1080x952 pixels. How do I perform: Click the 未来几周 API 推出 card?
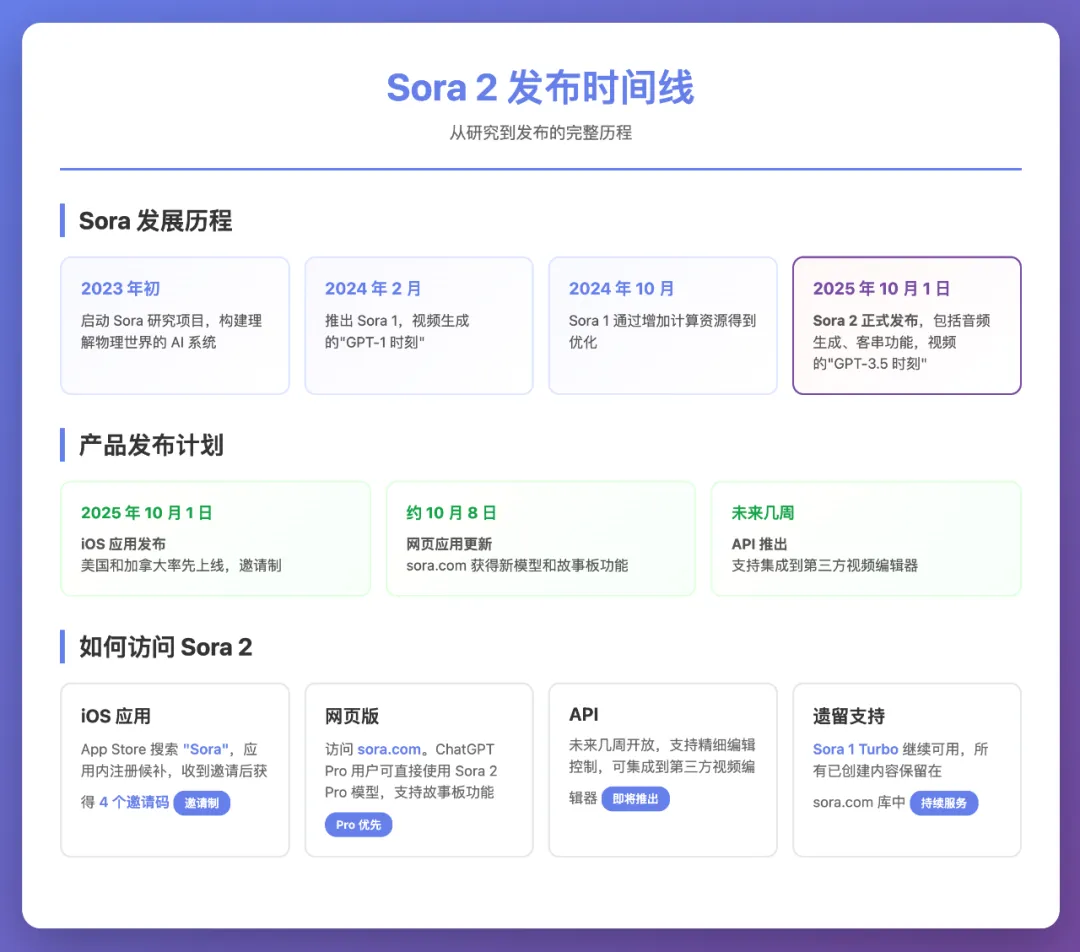tap(865, 538)
